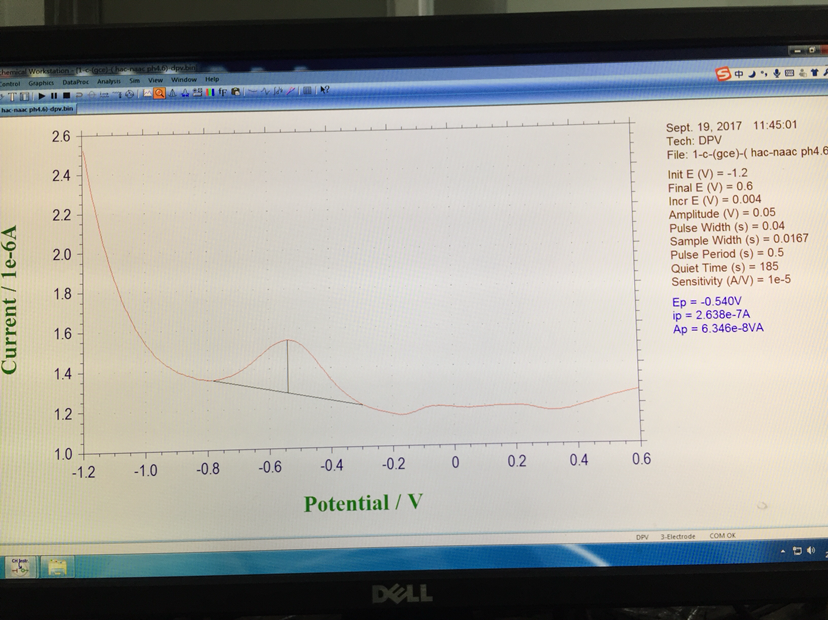Open the Graph Options icon
Viewport: 828px width, 620px height.
[197, 92]
